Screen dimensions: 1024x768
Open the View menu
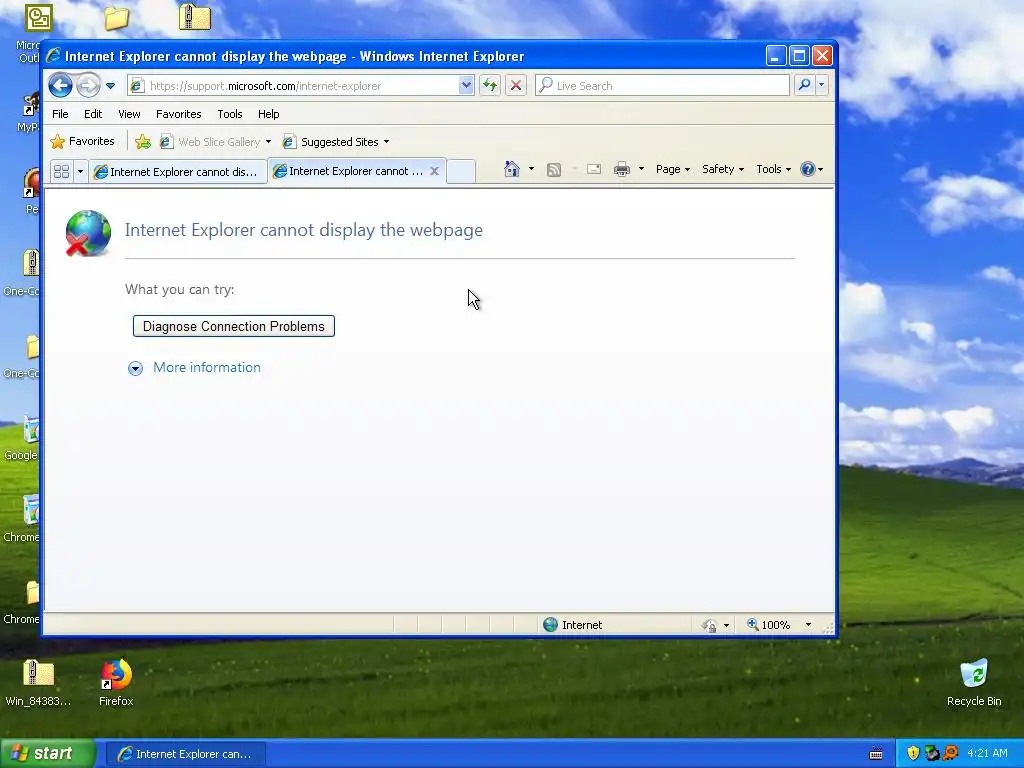(x=129, y=114)
